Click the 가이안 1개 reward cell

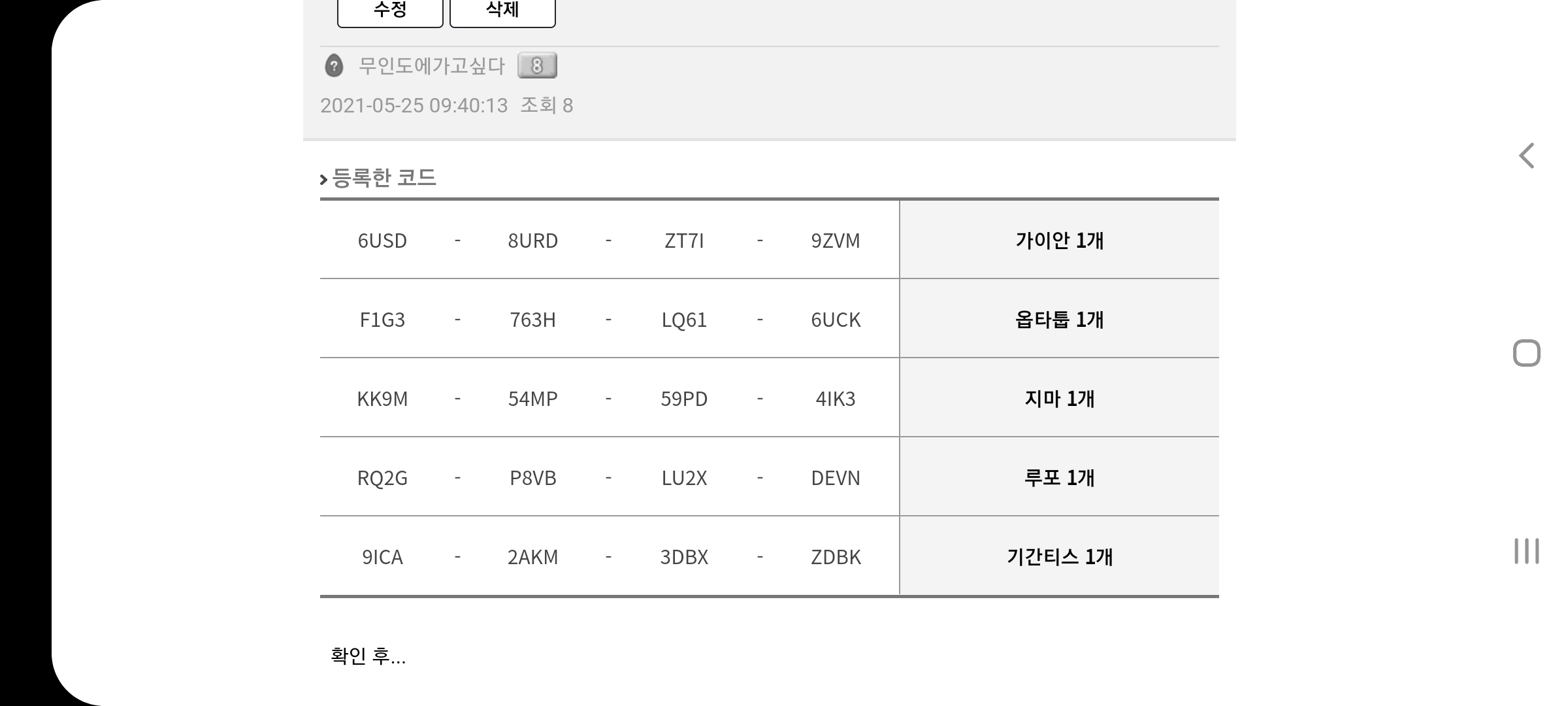pos(1059,240)
